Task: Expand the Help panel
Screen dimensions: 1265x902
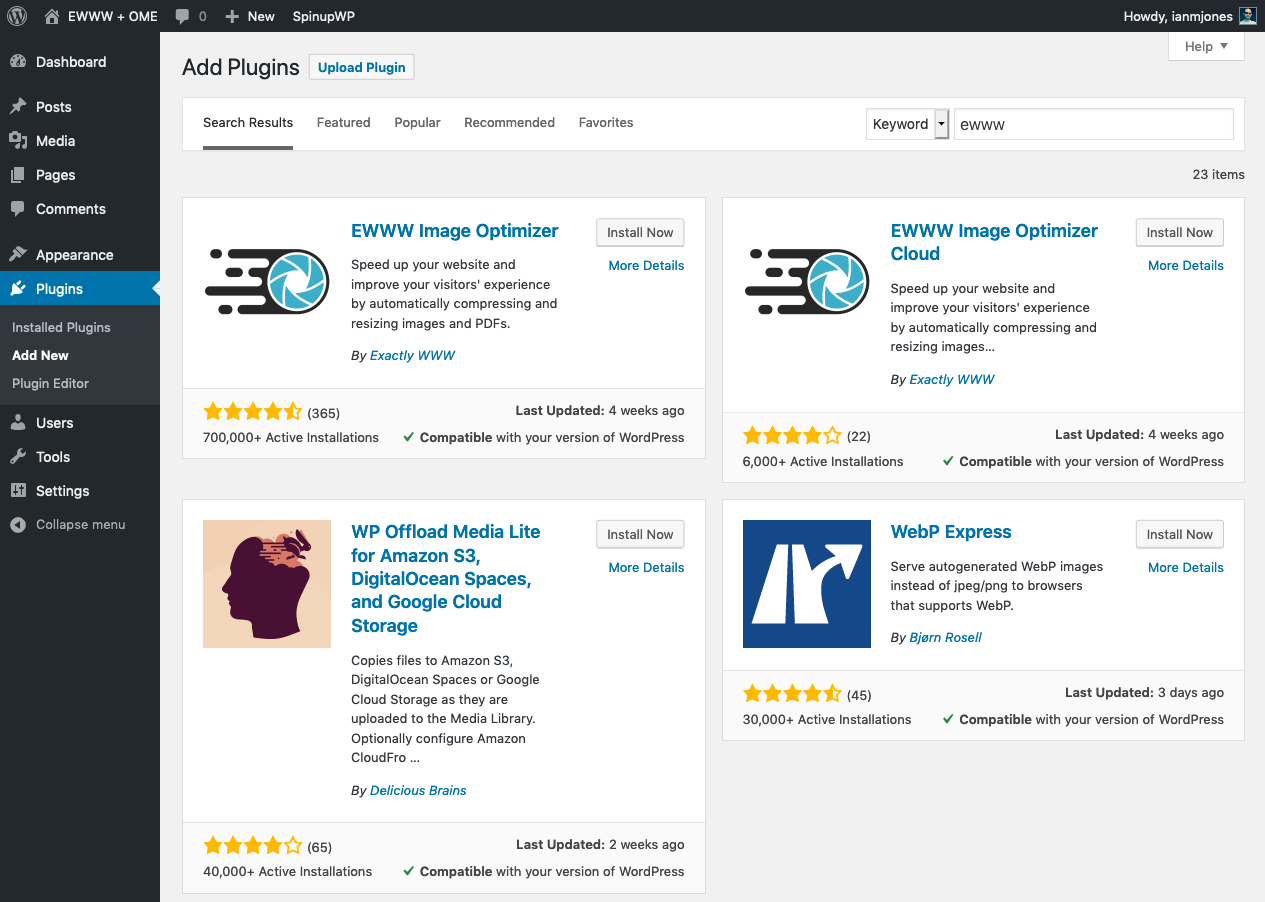Action: click(x=1206, y=46)
